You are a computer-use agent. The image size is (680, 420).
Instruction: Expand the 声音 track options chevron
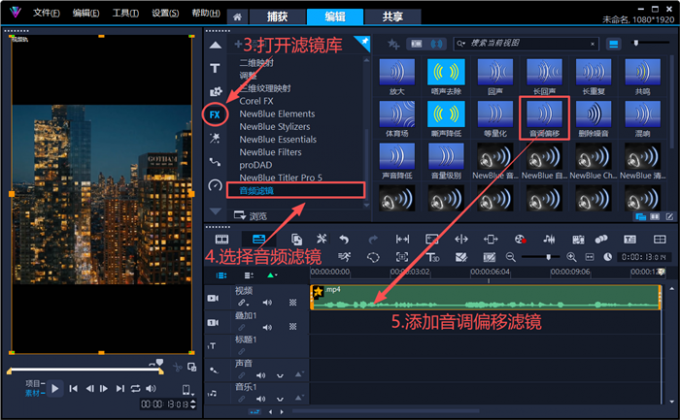[280, 375]
